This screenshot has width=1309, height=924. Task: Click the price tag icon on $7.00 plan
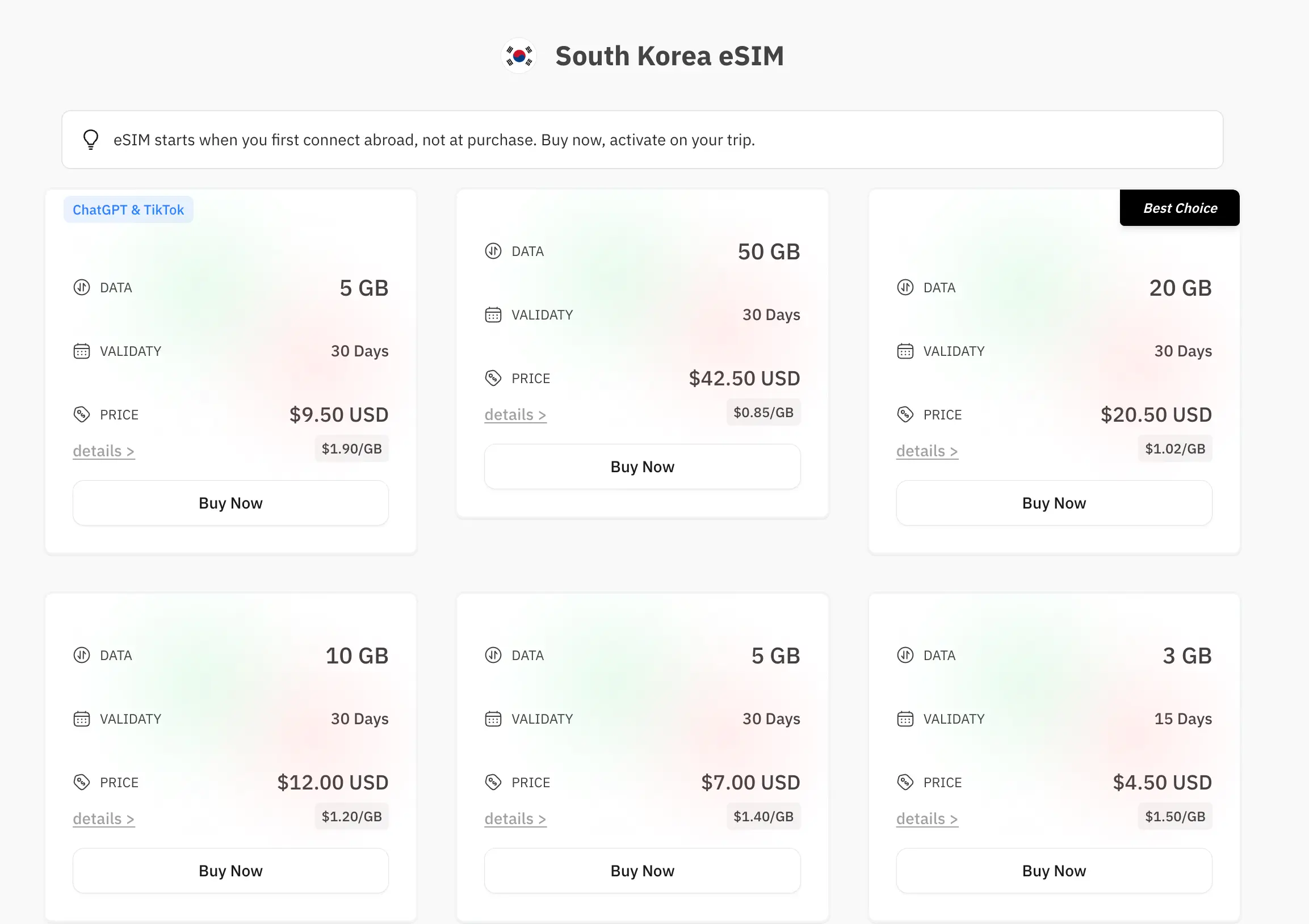click(493, 782)
